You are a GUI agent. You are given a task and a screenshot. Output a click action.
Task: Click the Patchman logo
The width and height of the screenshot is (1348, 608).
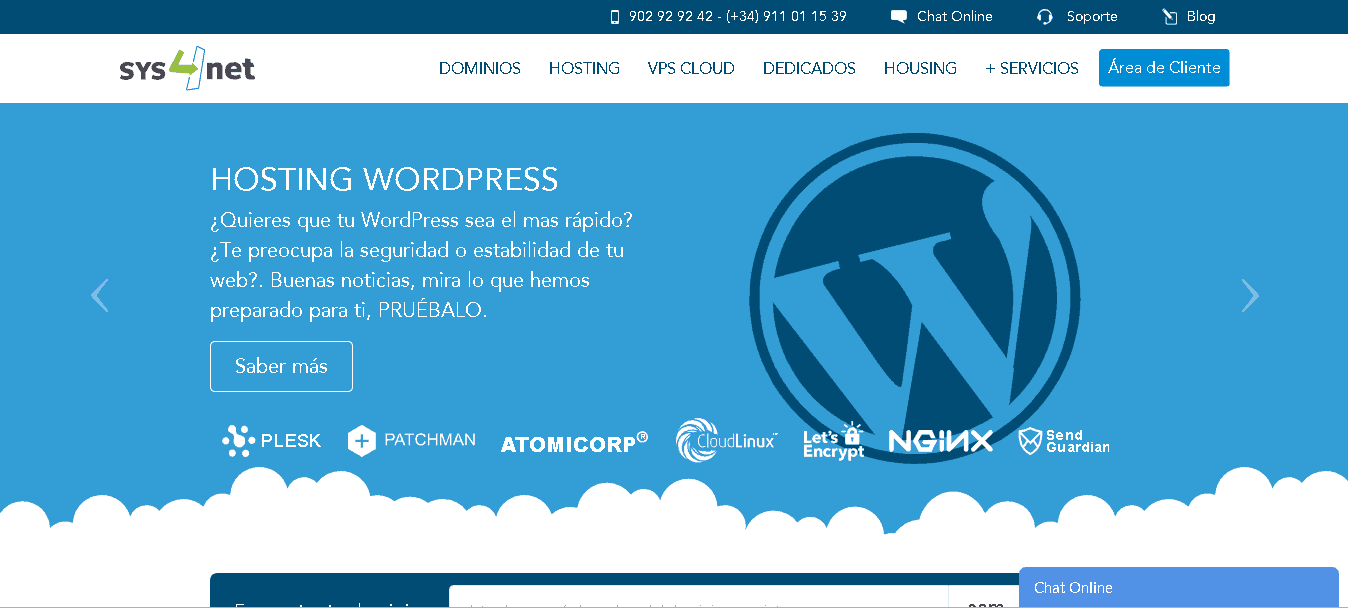pos(411,440)
